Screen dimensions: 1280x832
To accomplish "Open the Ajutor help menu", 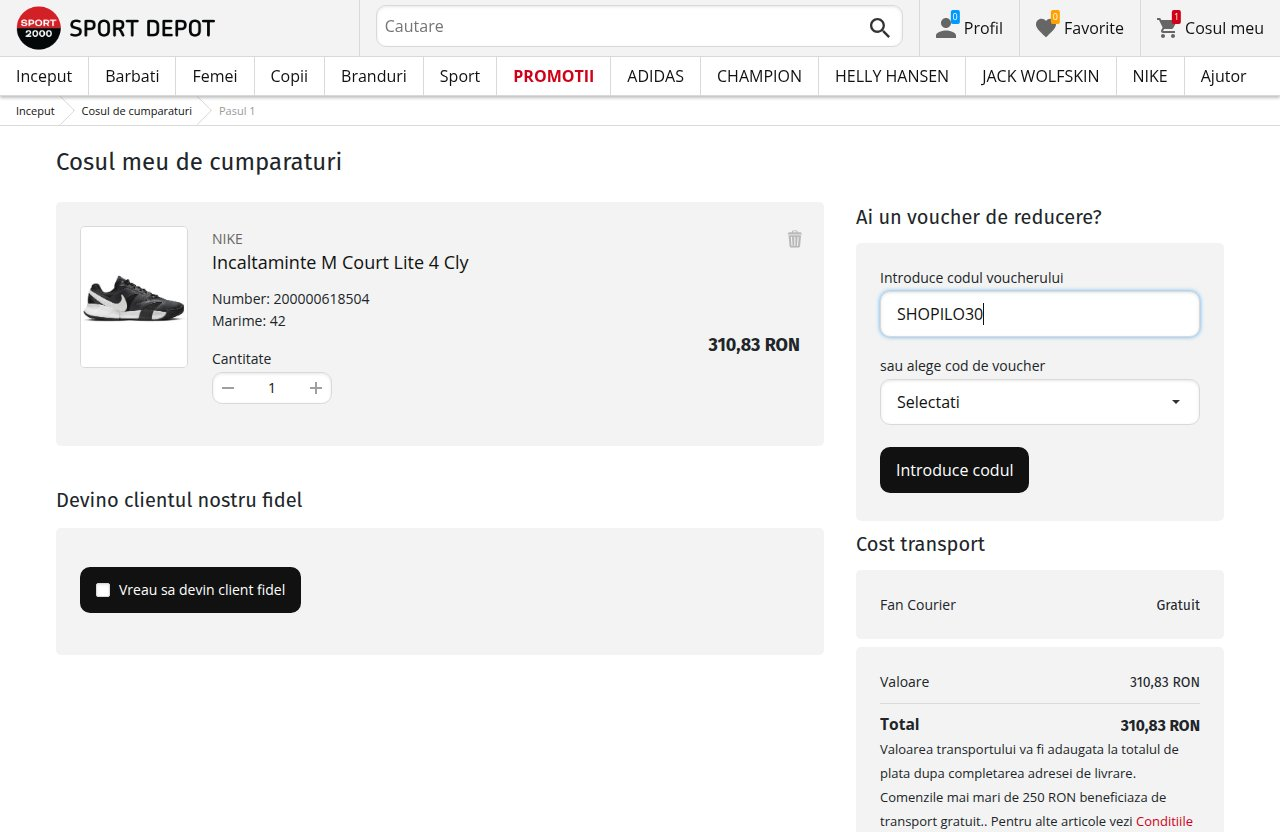I will [x=1223, y=76].
